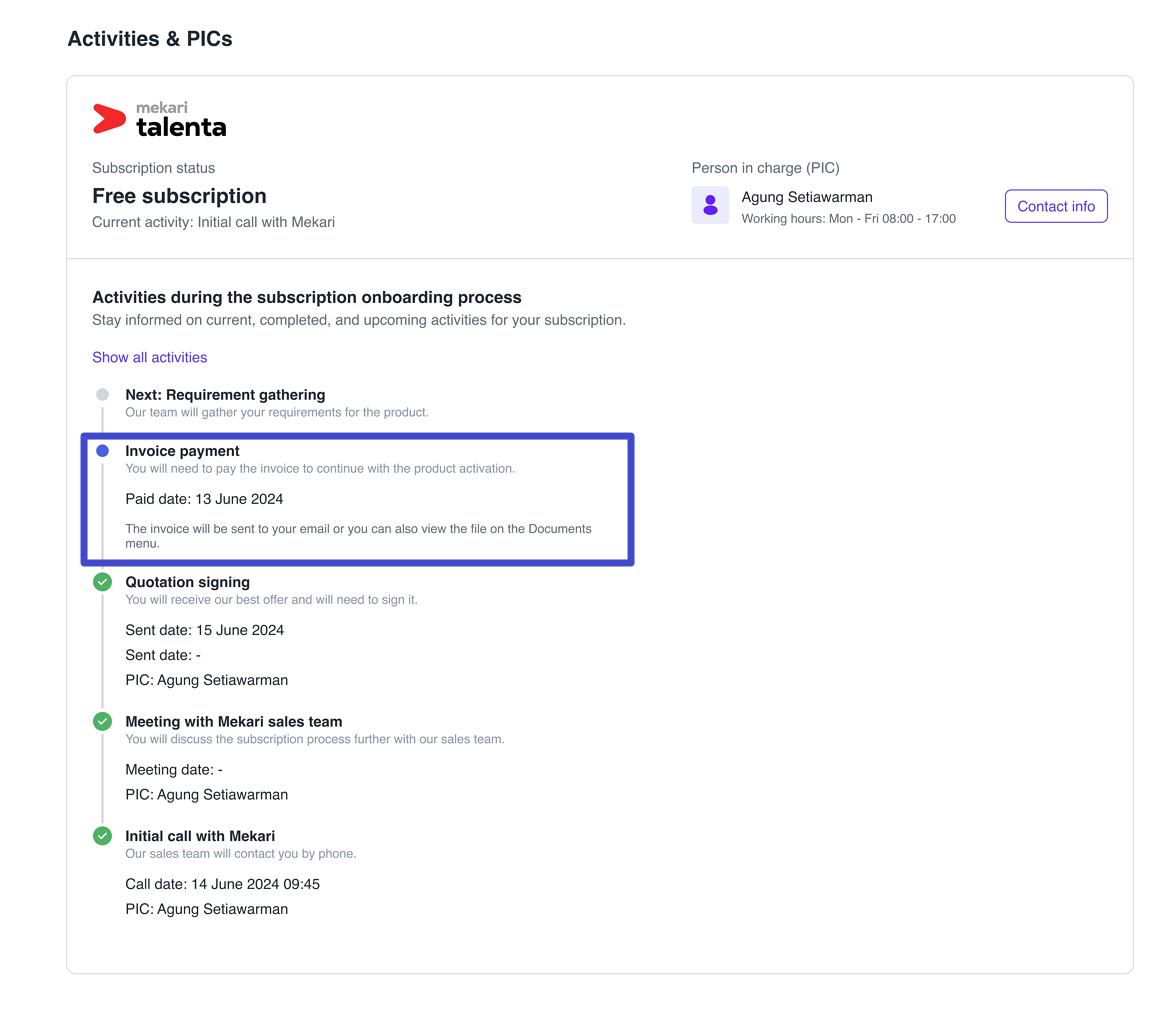Show all activities link
Viewport: 1160px width, 1009px height.
click(149, 357)
